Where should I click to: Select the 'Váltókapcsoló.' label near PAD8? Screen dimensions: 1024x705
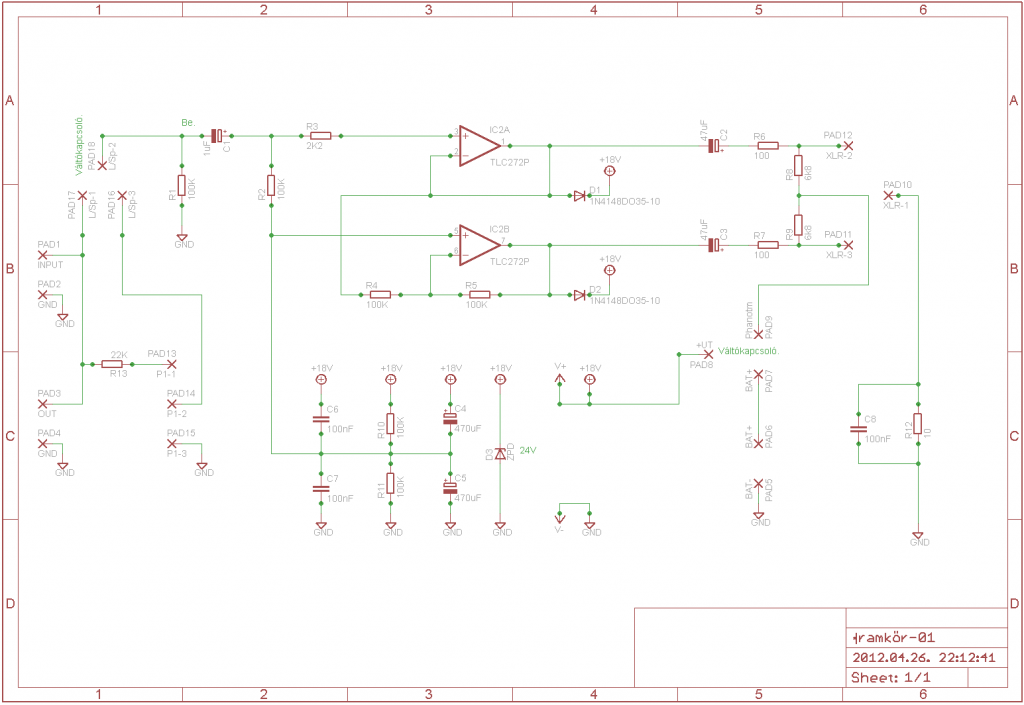click(748, 351)
